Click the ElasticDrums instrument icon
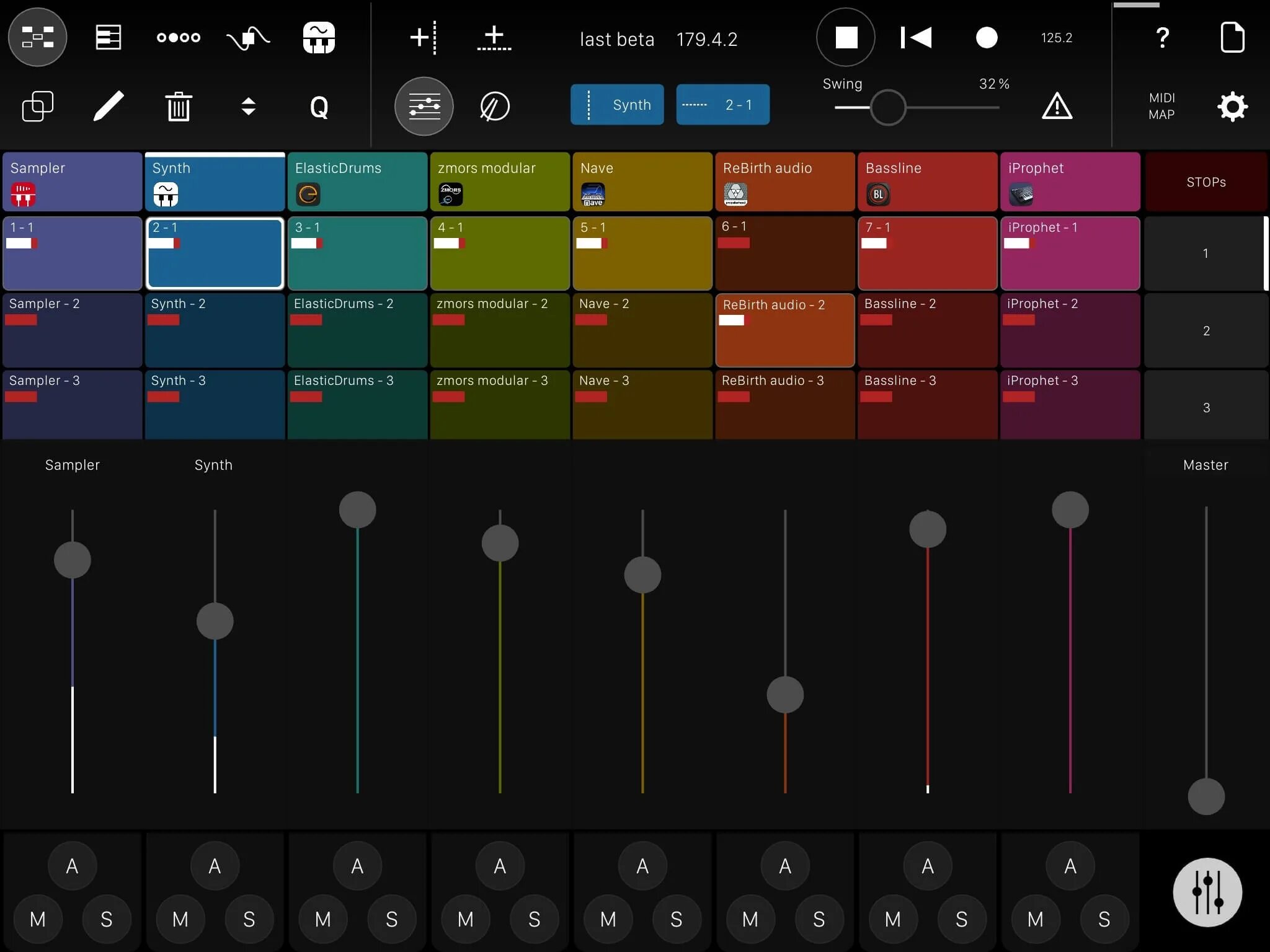 point(308,193)
